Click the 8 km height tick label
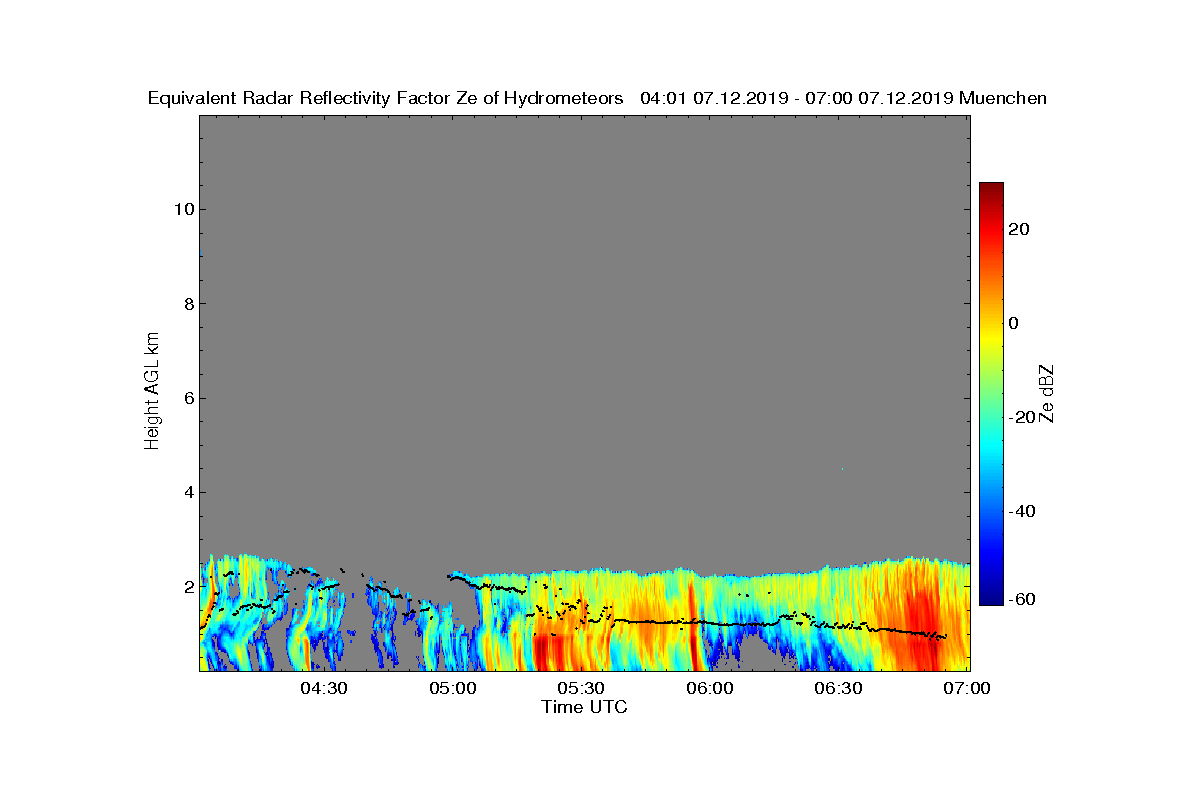The image size is (1200, 800). coord(188,303)
